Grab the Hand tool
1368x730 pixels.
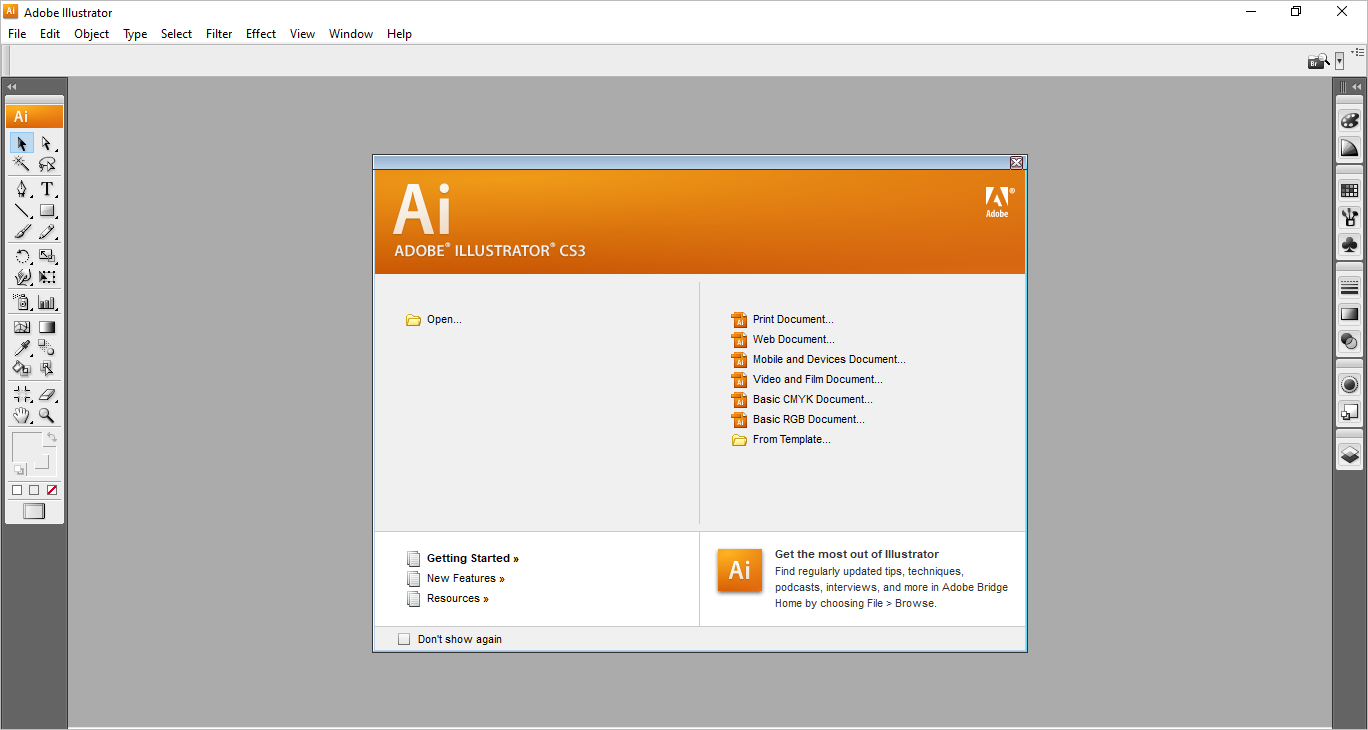21,415
